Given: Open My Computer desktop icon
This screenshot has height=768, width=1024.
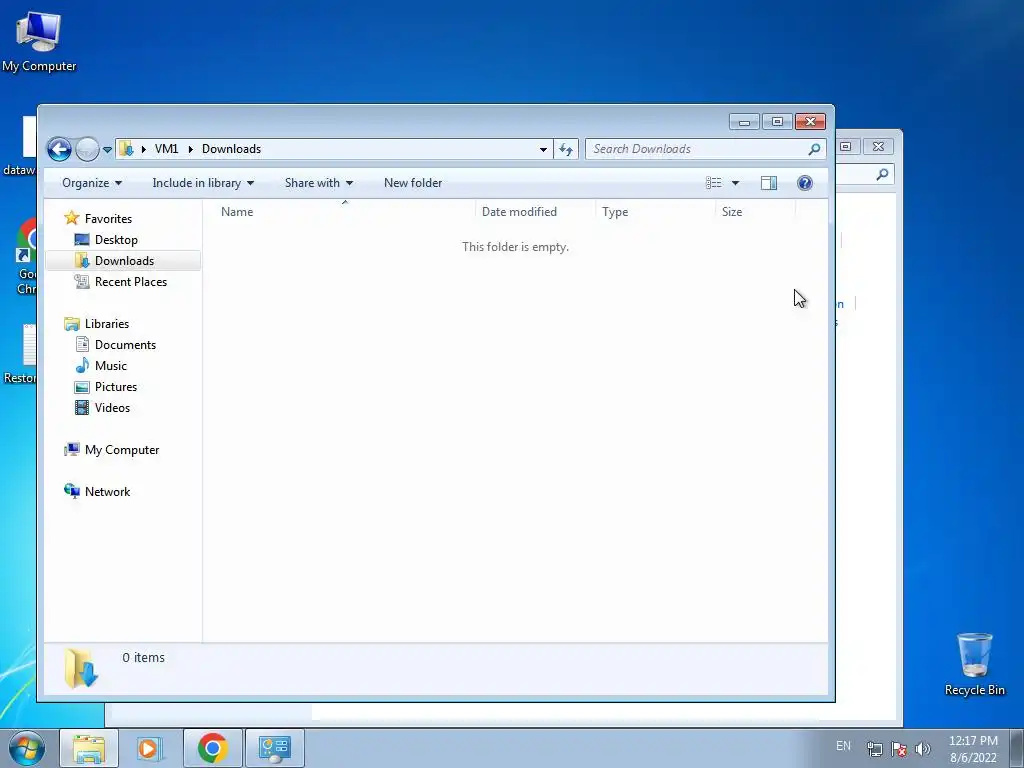Looking at the screenshot, I should [39, 40].
